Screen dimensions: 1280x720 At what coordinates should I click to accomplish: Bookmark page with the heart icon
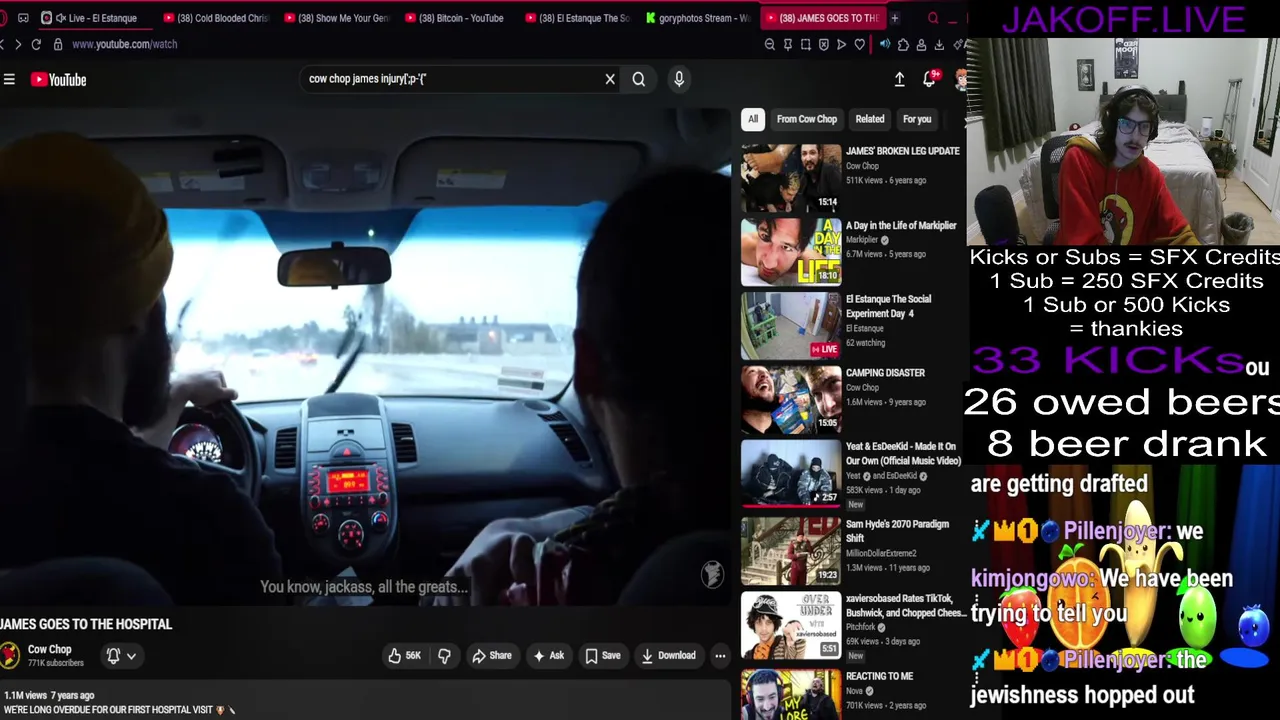pyautogui.click(x=859, y=44)
